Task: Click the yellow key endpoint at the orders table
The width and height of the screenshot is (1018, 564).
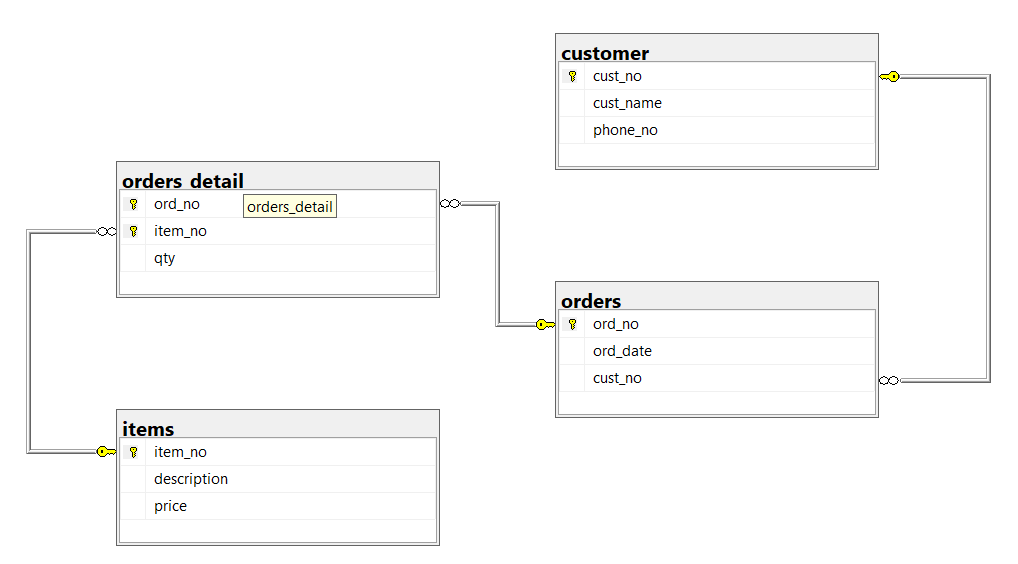Action: [x=545, y=324]
